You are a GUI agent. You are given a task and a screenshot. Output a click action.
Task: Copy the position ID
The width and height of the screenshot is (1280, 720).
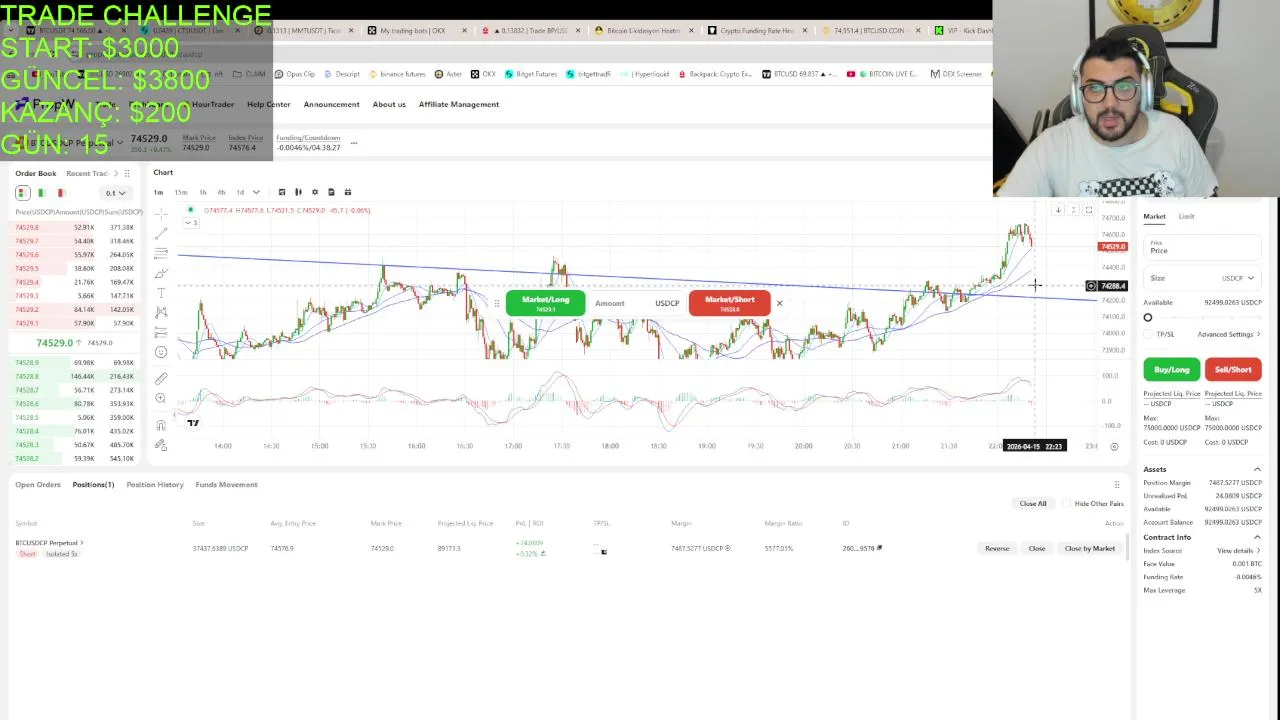879,548
